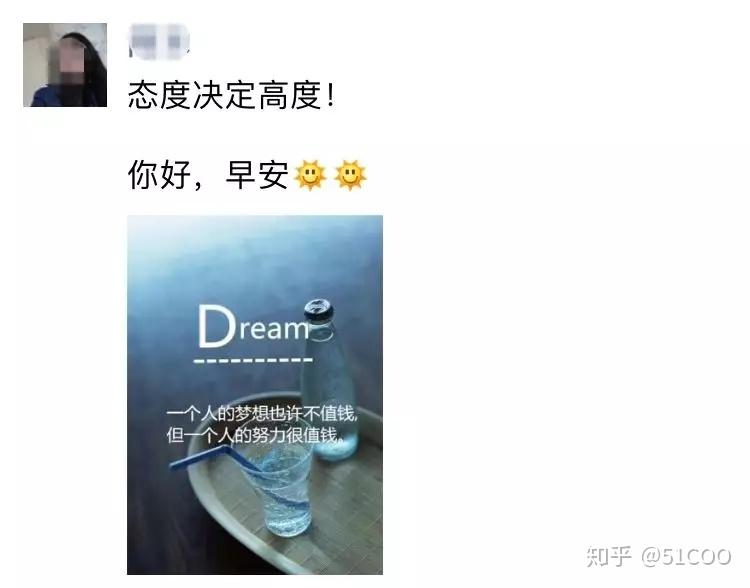The image size is (750, 588).
Task: Select the post text 态度决定高度!
Action: click(x=232, y=95)
